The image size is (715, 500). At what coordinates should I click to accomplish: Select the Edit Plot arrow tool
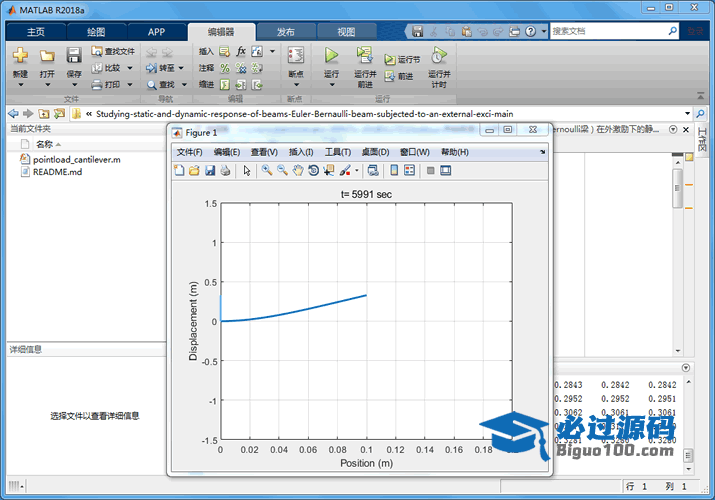[x=247, y=170]
